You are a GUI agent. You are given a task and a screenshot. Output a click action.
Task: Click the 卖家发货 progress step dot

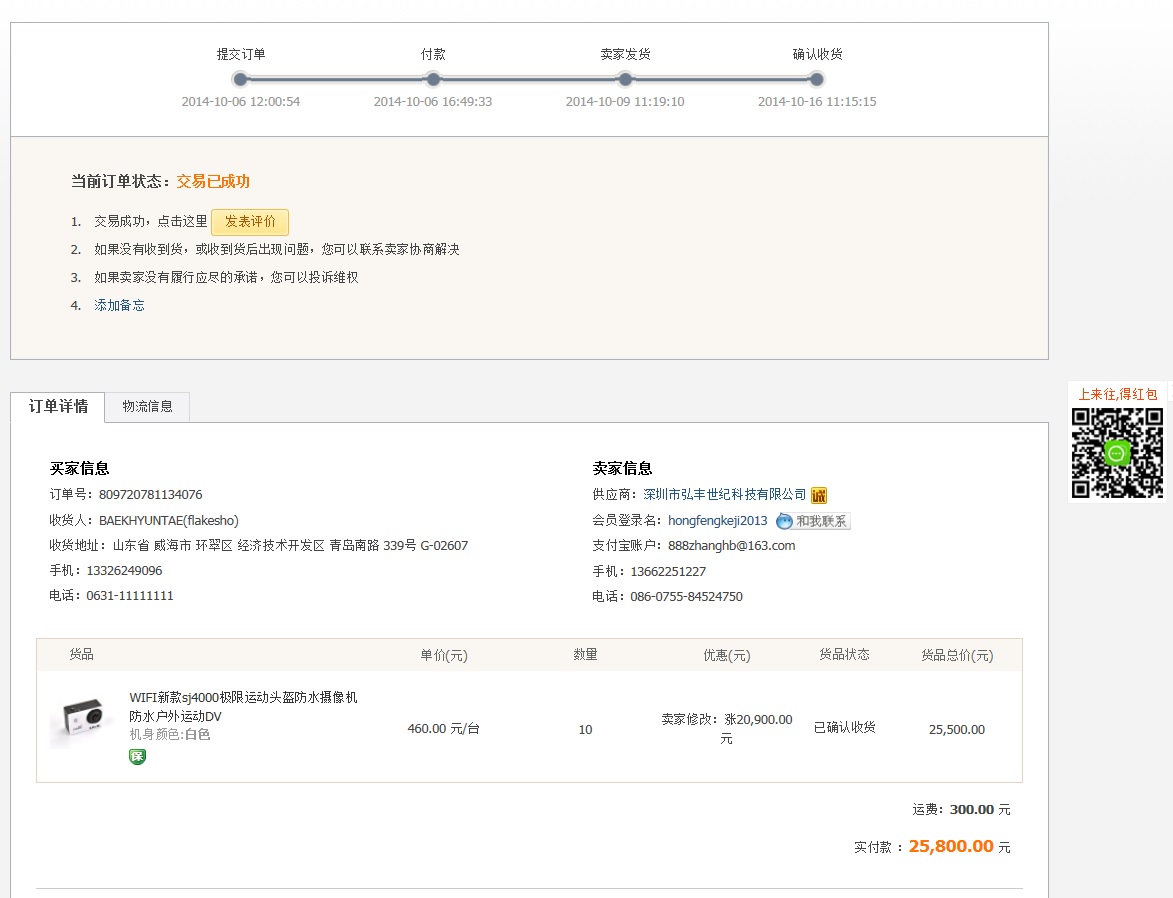[x=625, y=79]
